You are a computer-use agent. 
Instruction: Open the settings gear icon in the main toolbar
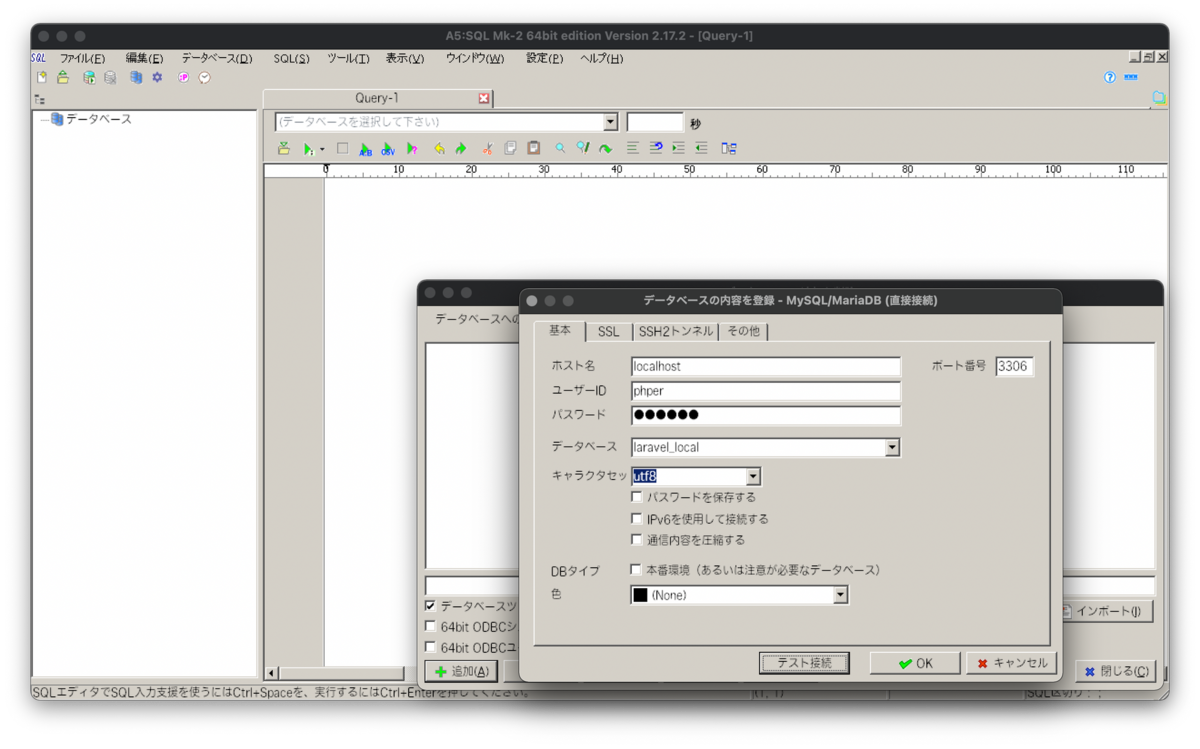[x=156, y=76]
